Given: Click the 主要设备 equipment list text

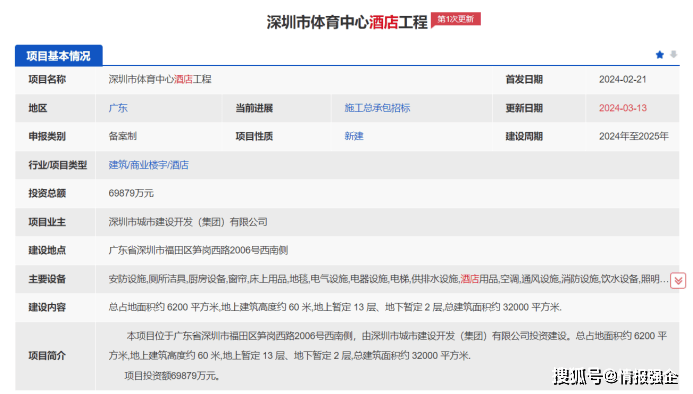Looking at the screenshot, I should pyautogui.click(x=388, y=279).
